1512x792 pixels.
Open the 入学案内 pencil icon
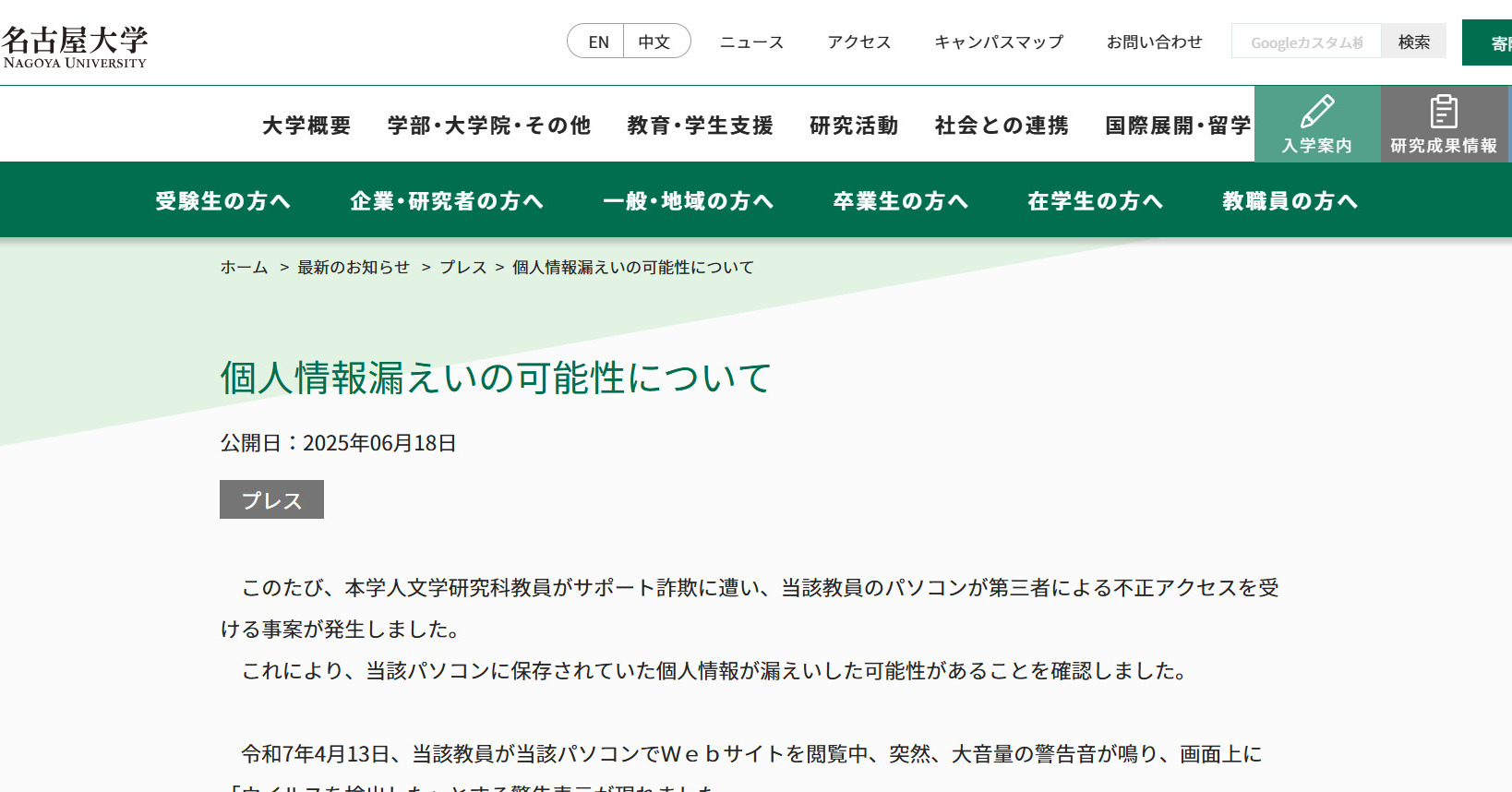pos(1316,113)
